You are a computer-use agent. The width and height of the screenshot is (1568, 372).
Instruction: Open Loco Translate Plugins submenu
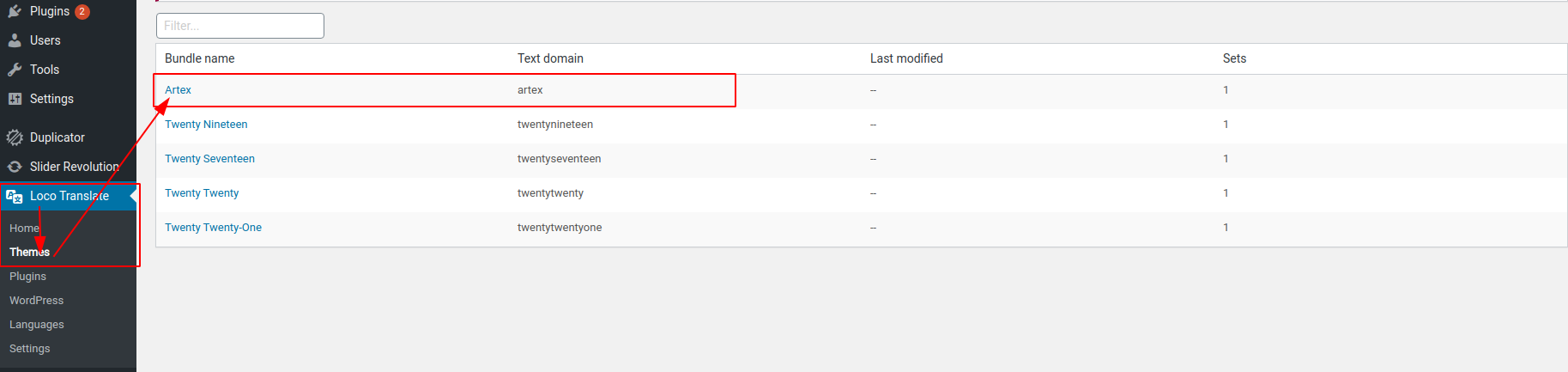tap(27, 277)
